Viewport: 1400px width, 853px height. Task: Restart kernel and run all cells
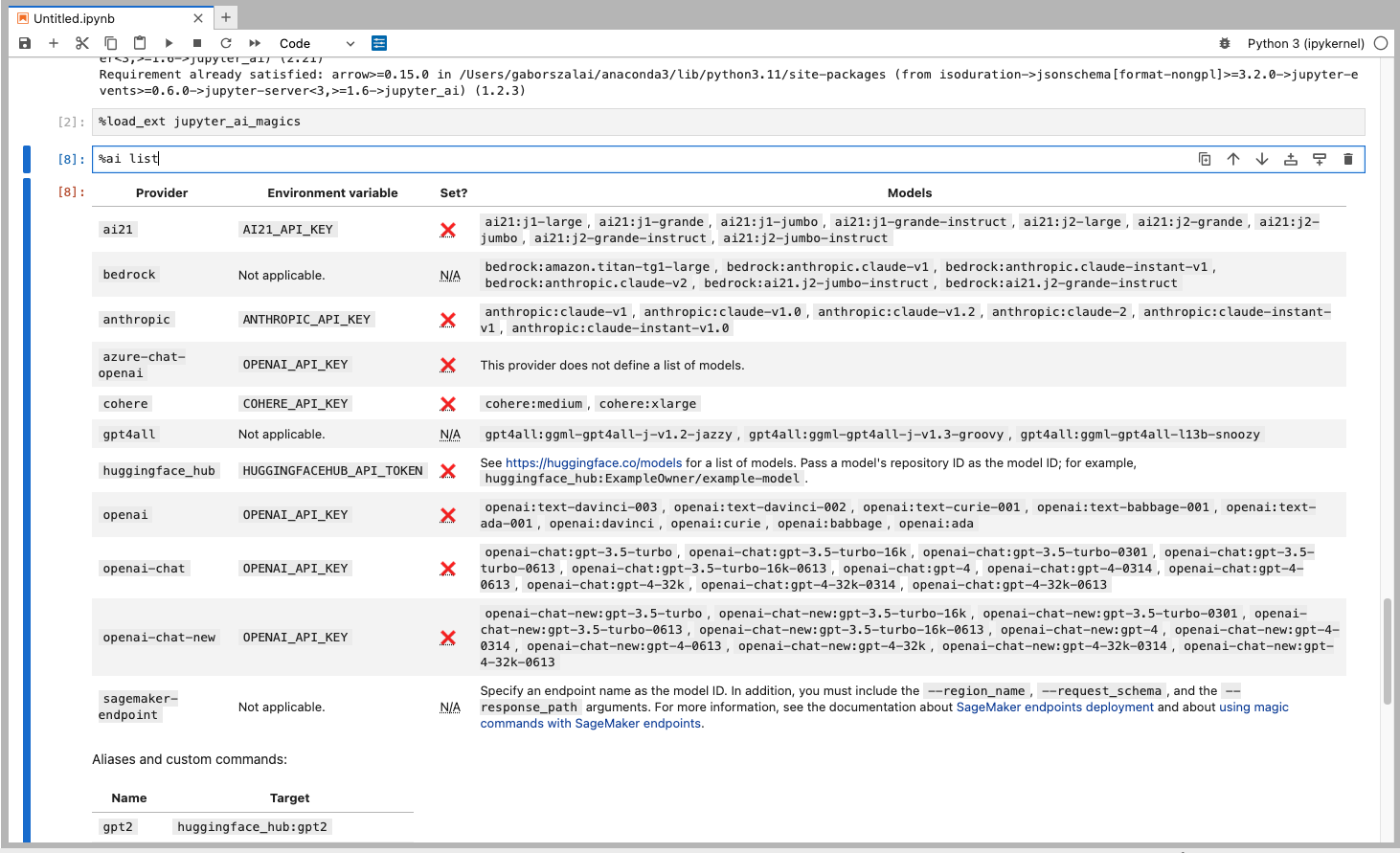pos(255,43)
